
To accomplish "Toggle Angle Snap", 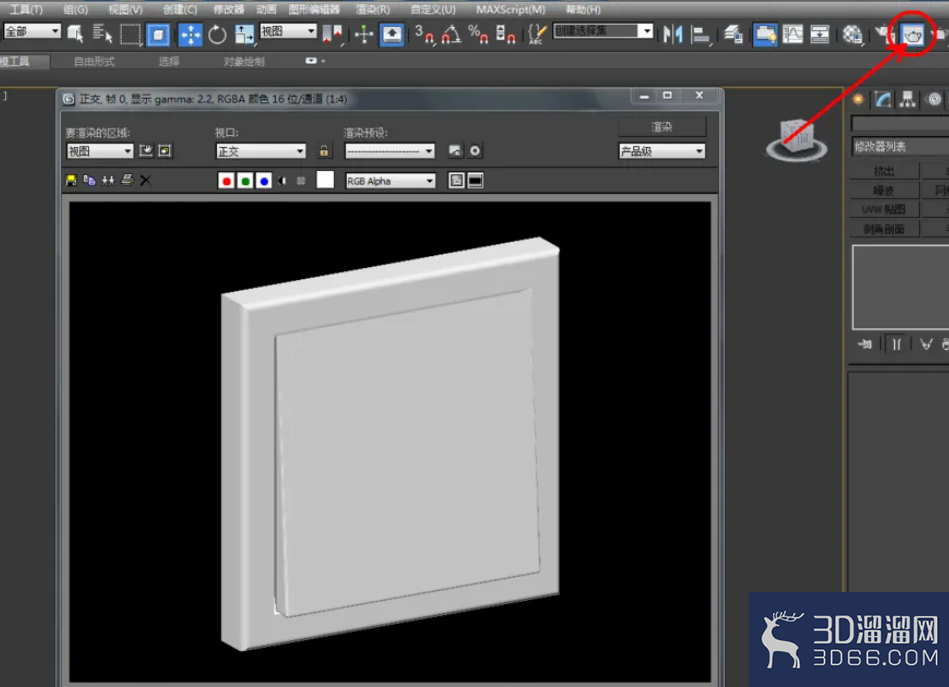I will point(451,34).
